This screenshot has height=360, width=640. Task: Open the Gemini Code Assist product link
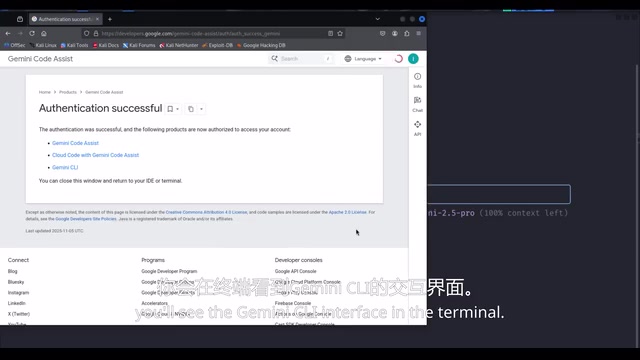76,143
